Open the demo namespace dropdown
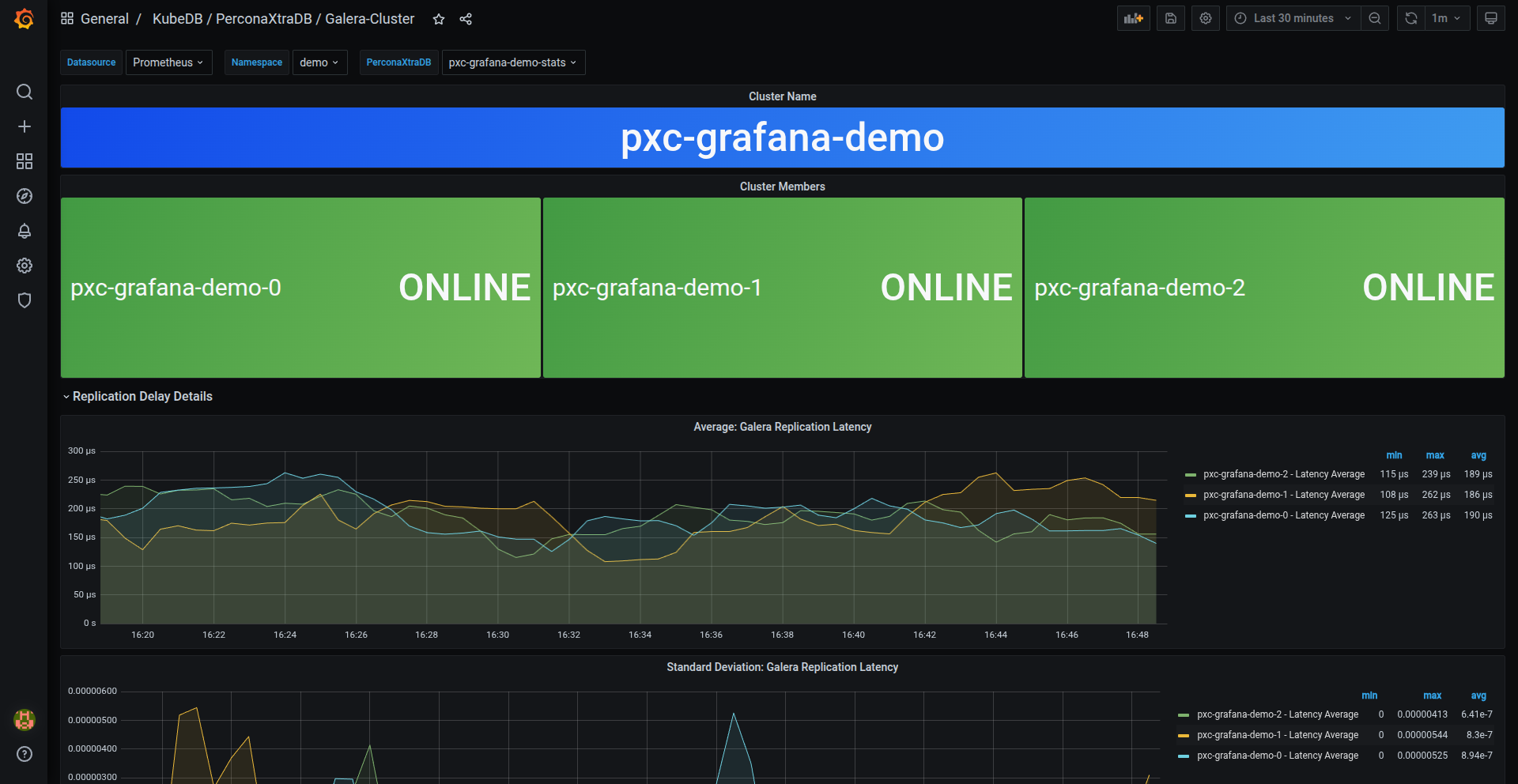The height and width of the screenshot is (784, 1518). tap(319, 62)
